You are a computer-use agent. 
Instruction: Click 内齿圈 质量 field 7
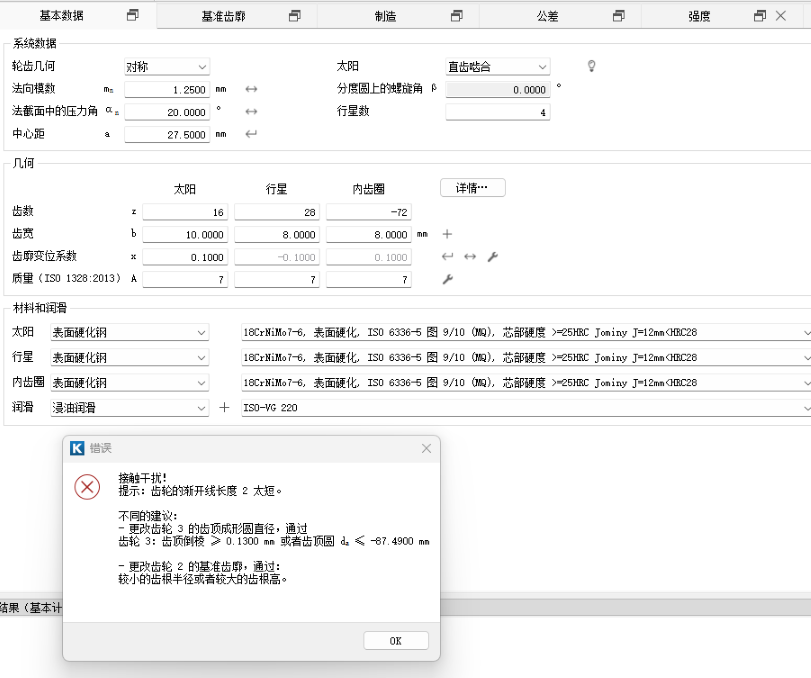[369, 279]
